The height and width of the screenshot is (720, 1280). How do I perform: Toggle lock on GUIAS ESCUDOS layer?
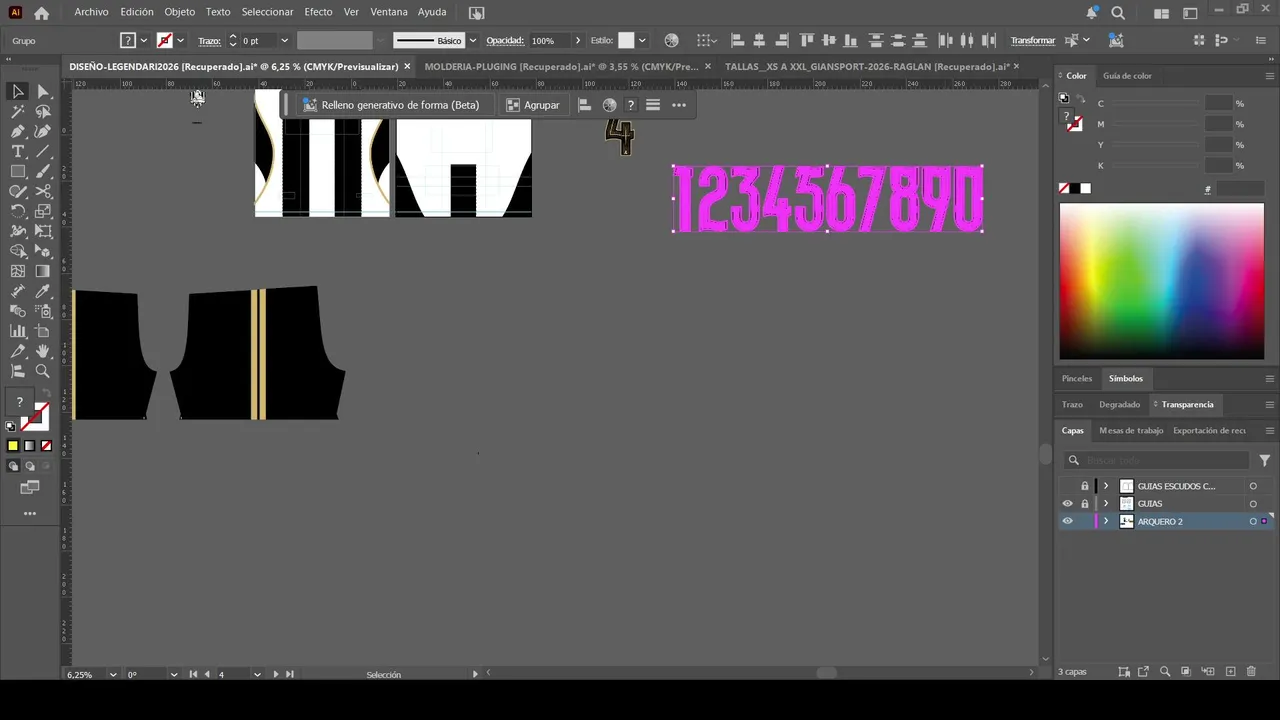coord(1084,486)
